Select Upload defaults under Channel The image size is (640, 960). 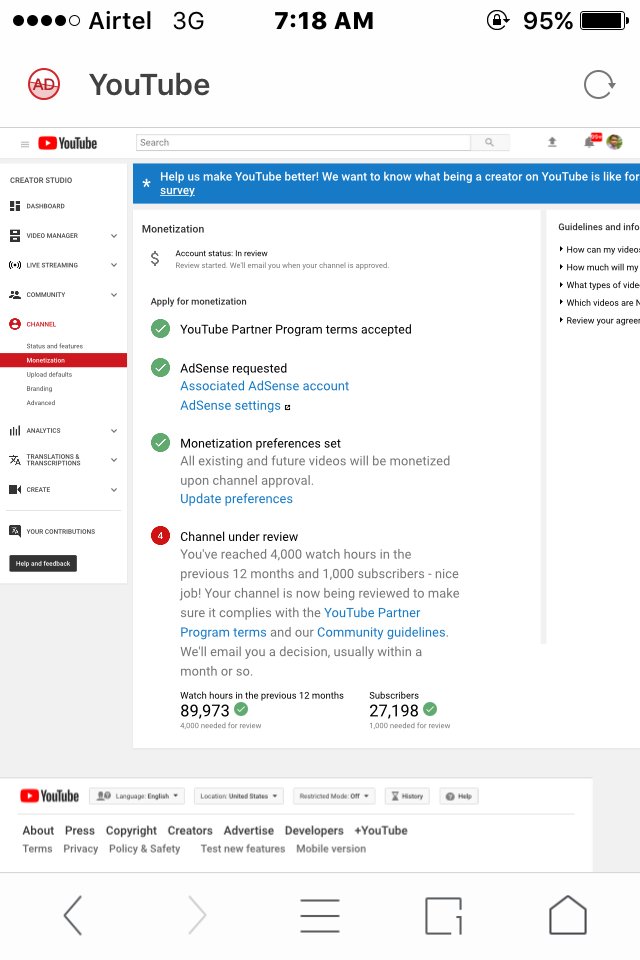pyautogui.click(x=49, y=374)
